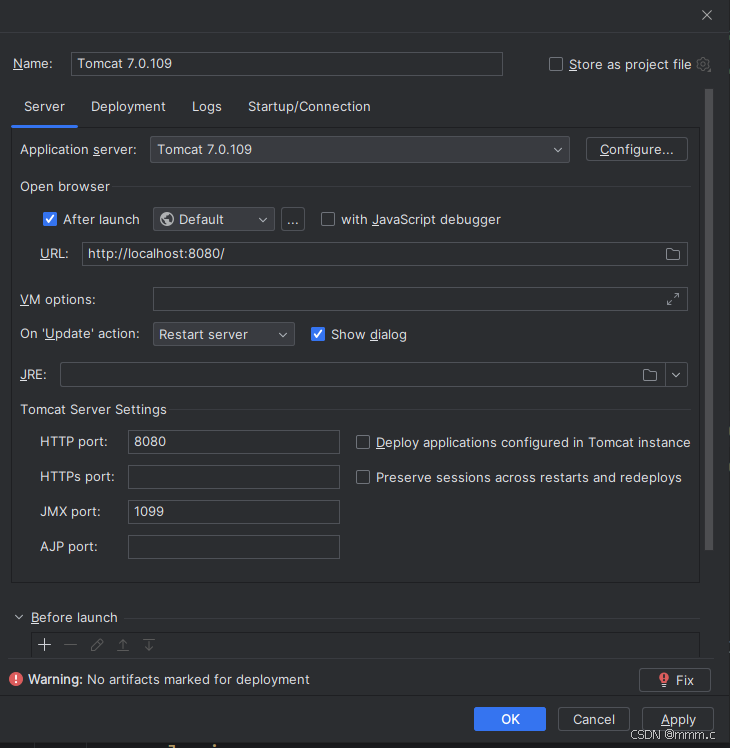Open On 'Update' action Restart server dropdown
This screenshot has width=730, height=748.
(224, 334)
